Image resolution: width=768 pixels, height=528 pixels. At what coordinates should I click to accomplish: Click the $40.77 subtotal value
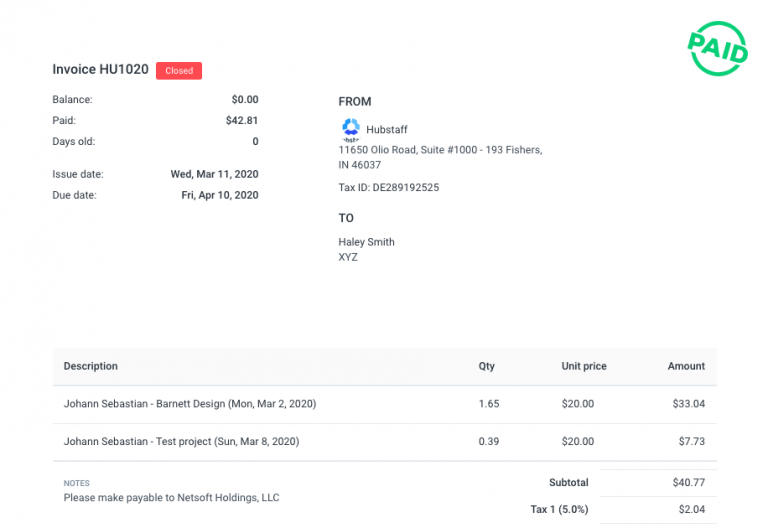[689, 482]
